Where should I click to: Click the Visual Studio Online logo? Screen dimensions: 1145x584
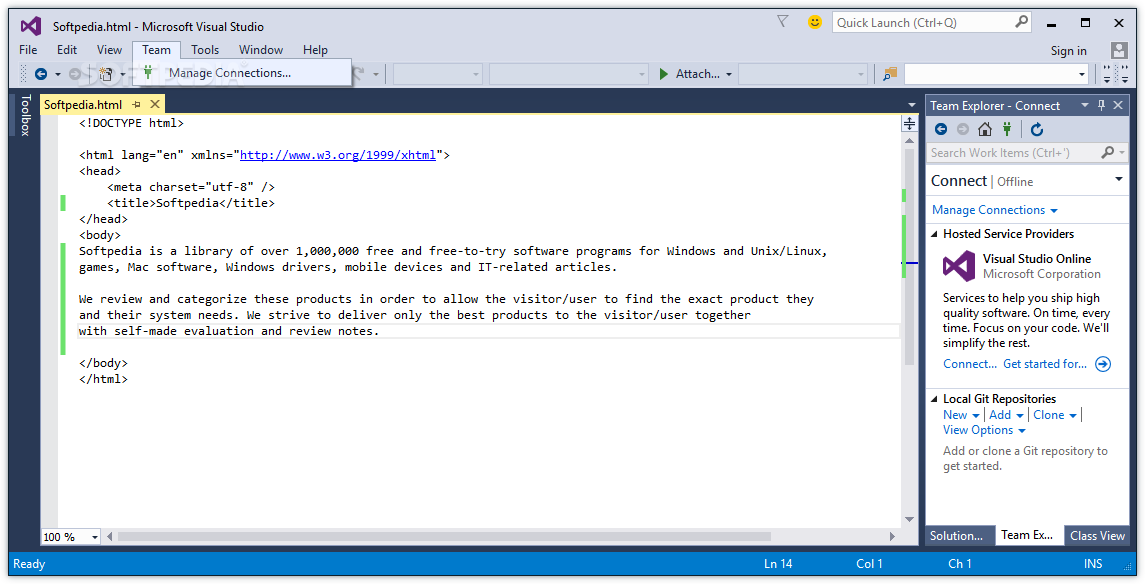(959, 266)
